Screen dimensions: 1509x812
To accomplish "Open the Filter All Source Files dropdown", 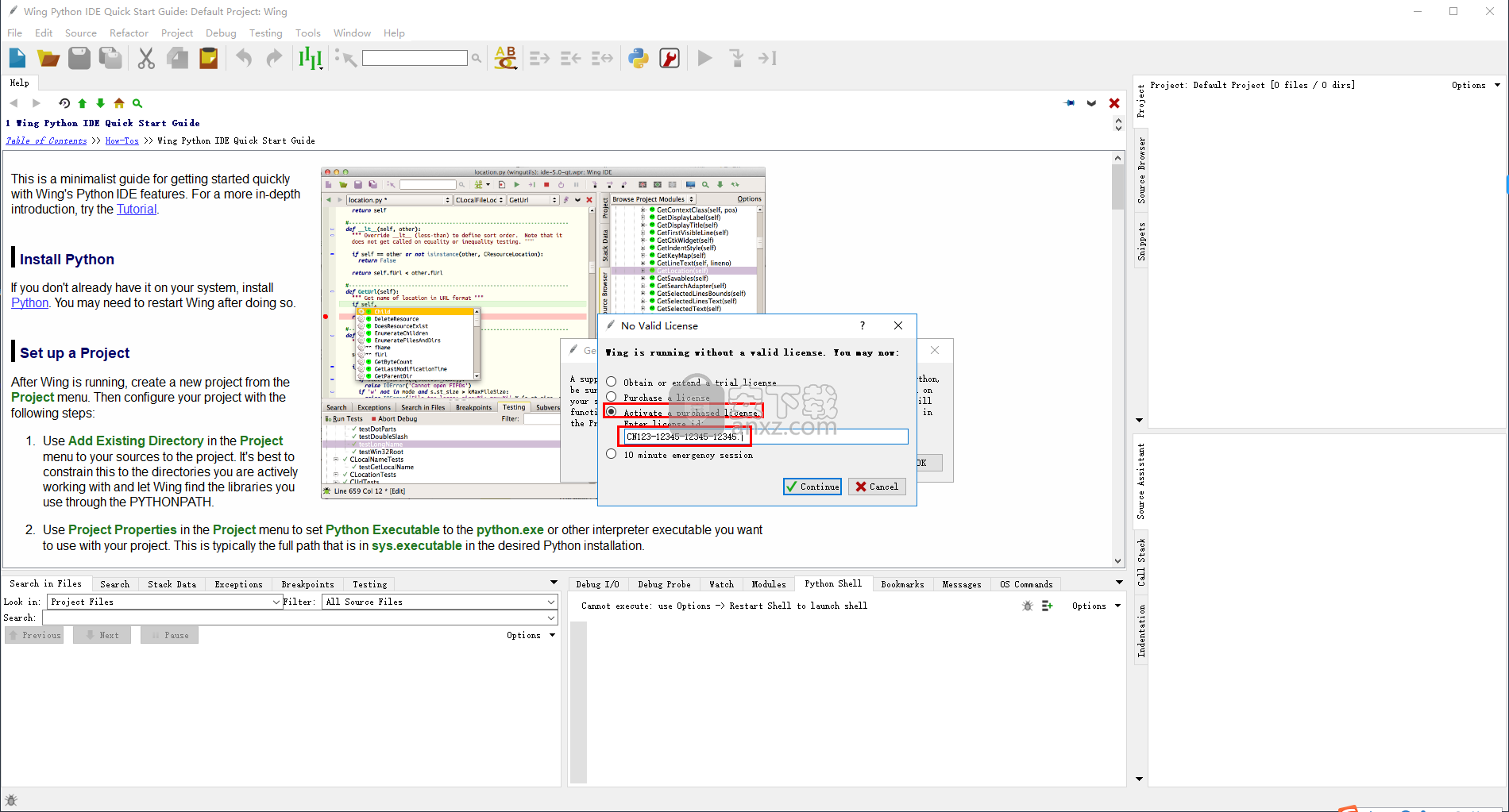I will point(439,602).
